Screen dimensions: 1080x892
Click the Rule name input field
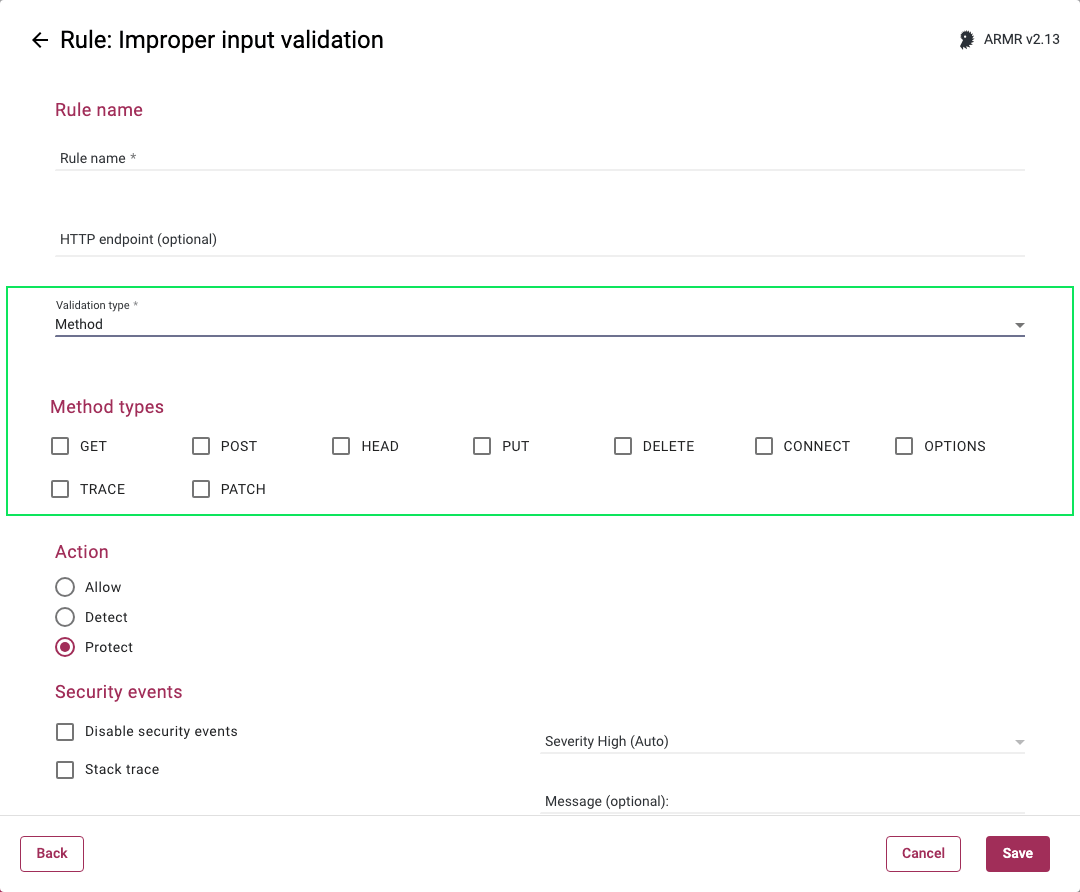[x=540, y=158]
